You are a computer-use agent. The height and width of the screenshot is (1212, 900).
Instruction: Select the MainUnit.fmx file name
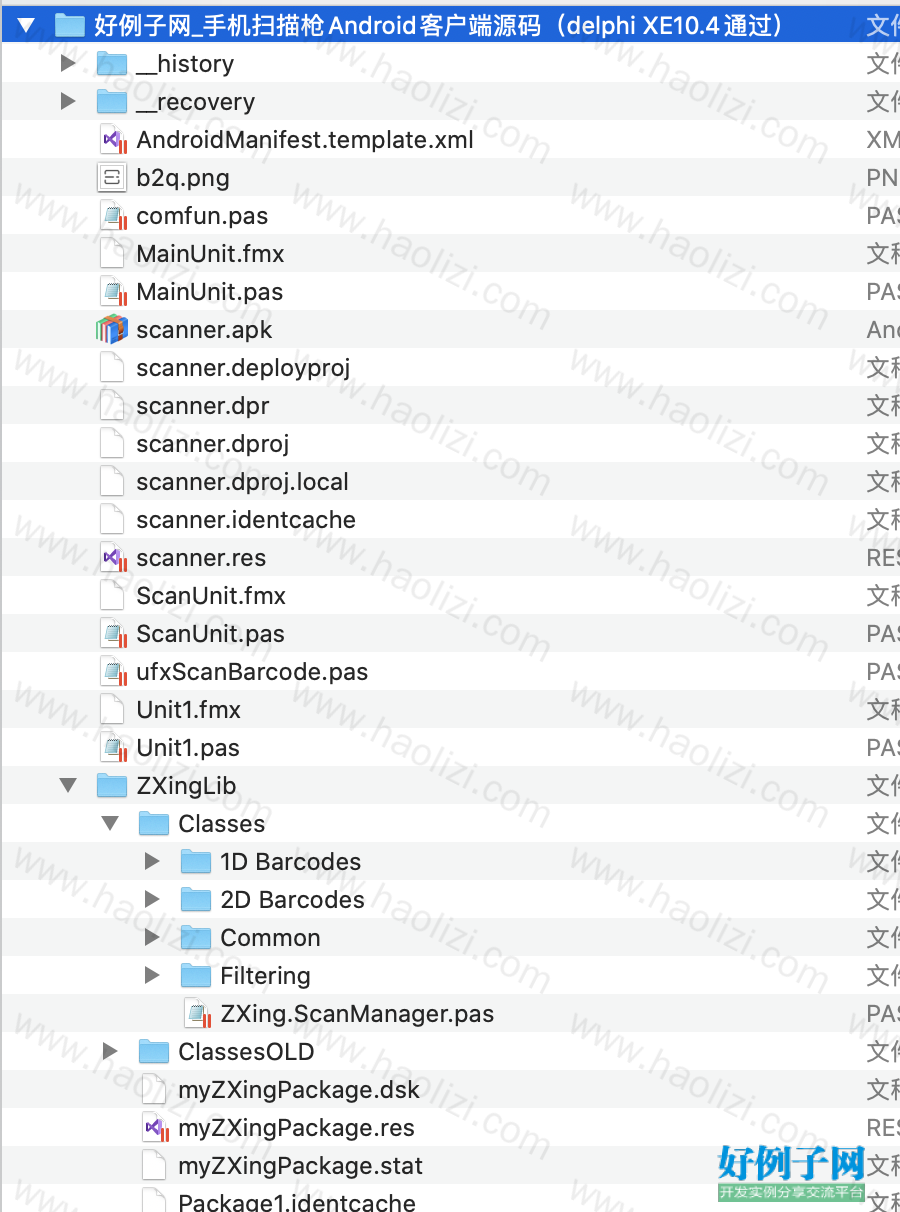(210, 254)
